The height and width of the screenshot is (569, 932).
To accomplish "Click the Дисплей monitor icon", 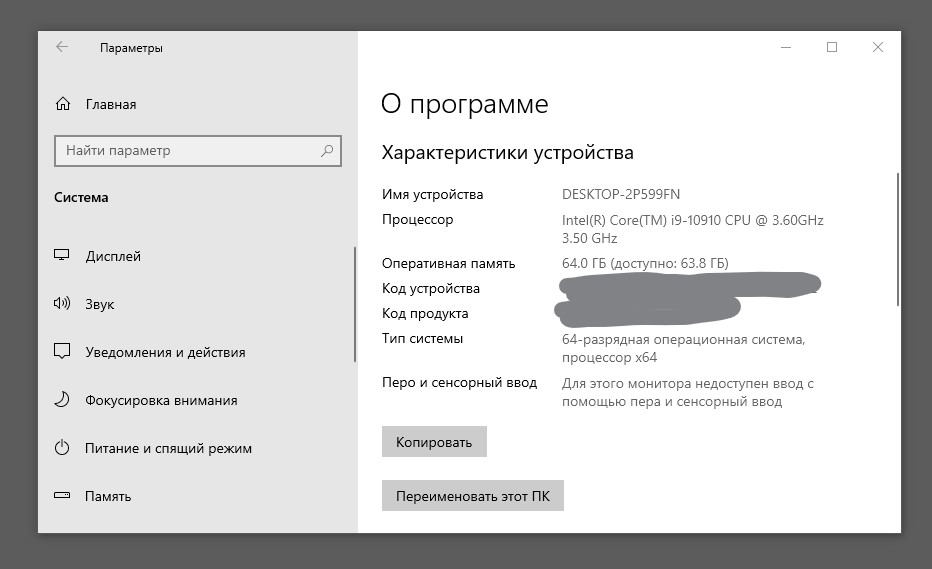I will point(62,256).
